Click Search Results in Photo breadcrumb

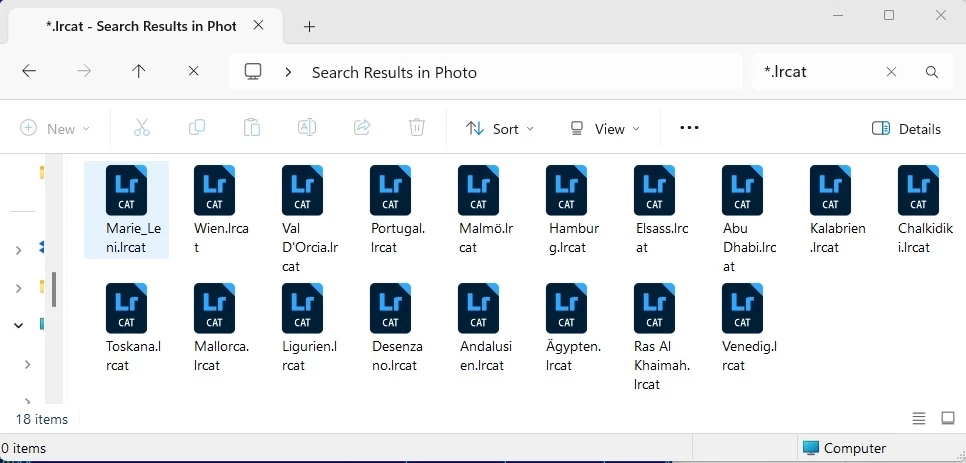point(394,73)
